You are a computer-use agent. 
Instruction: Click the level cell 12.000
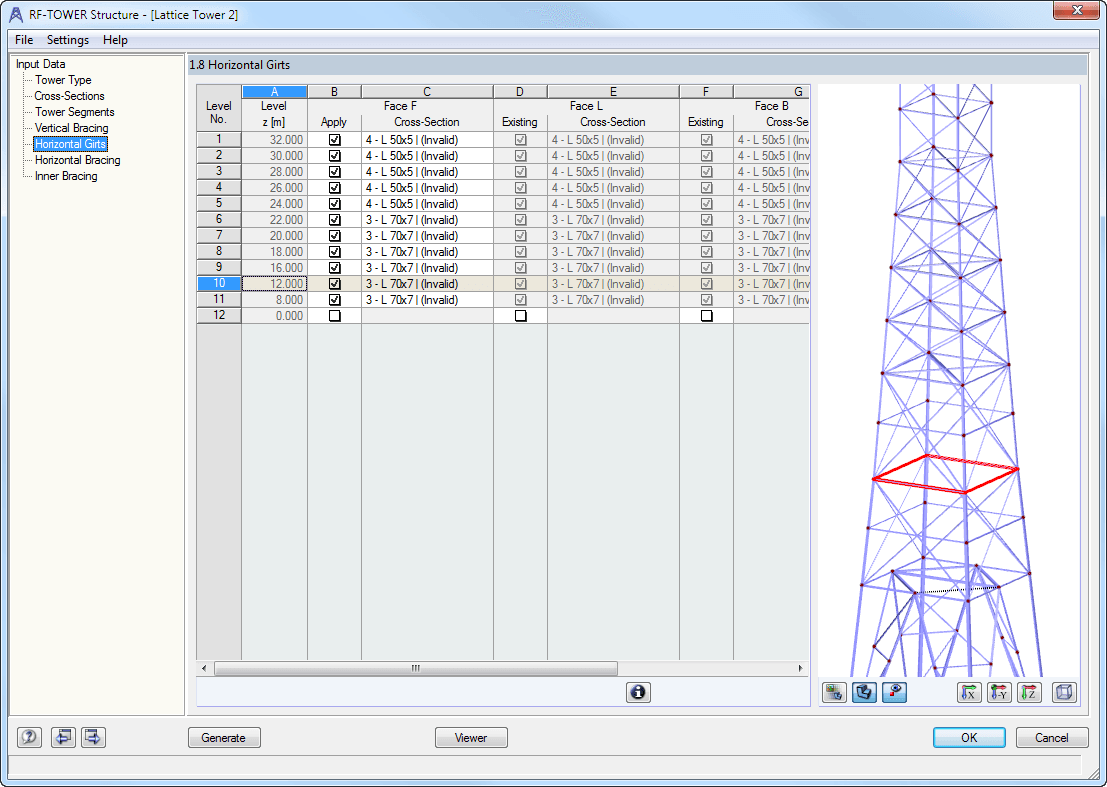click(274, 284)
